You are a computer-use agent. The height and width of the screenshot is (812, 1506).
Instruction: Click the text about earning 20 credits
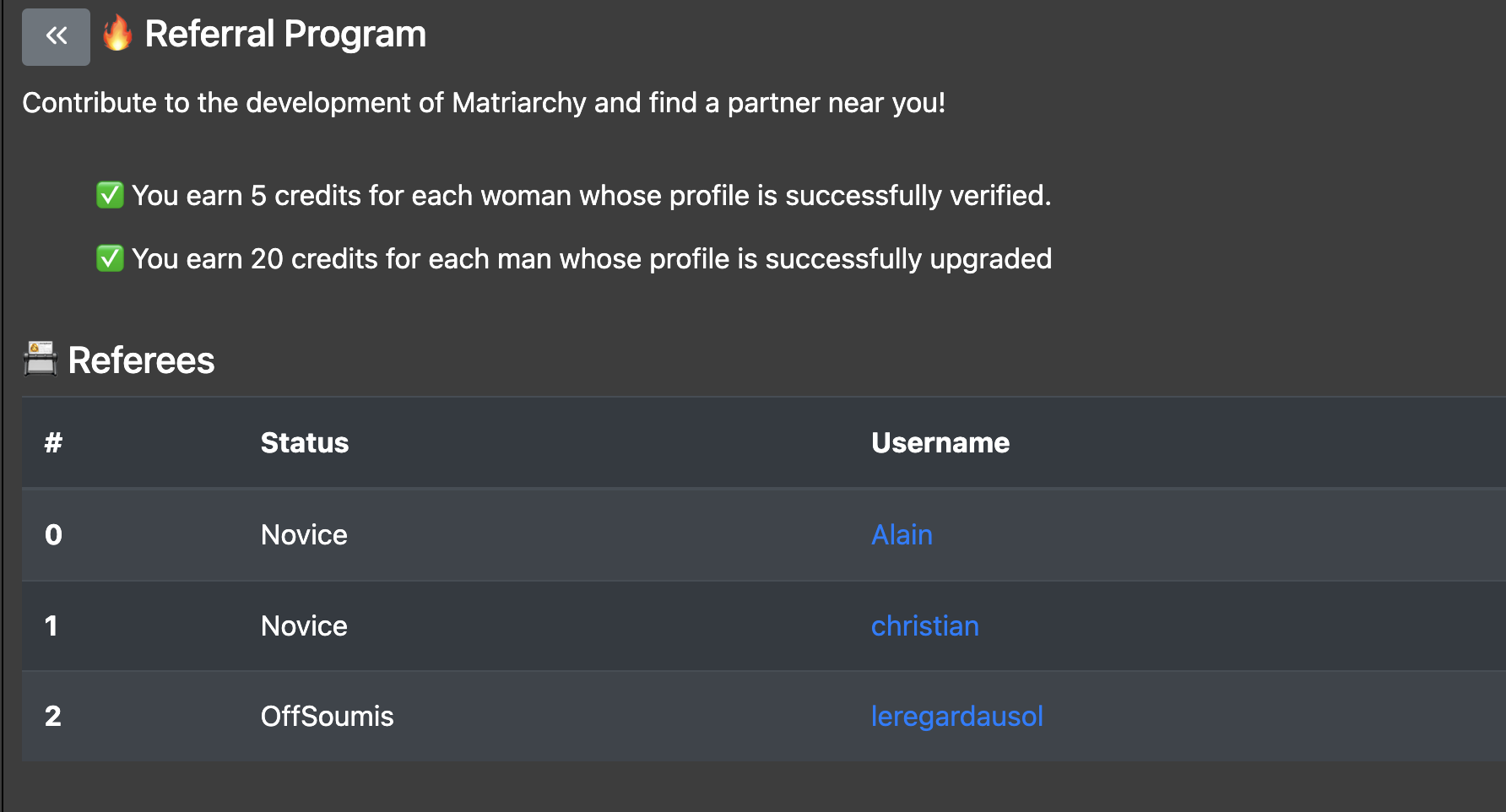592,258
